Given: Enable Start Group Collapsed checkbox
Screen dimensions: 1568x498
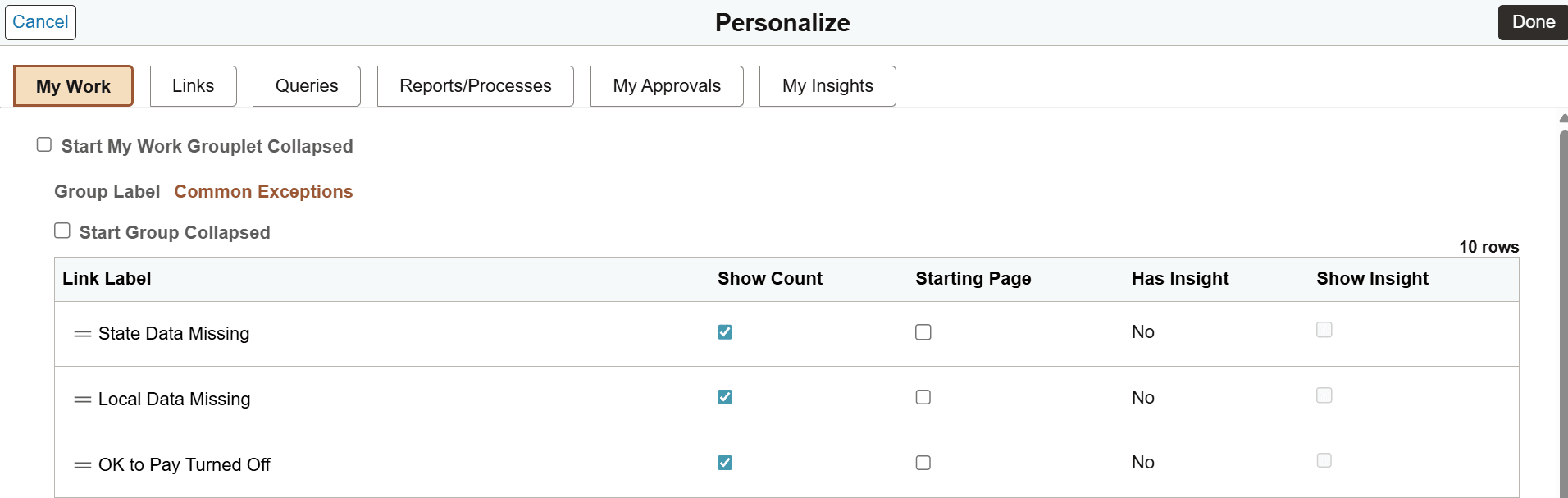Looking at the screenshot, I should click(62, 231).
